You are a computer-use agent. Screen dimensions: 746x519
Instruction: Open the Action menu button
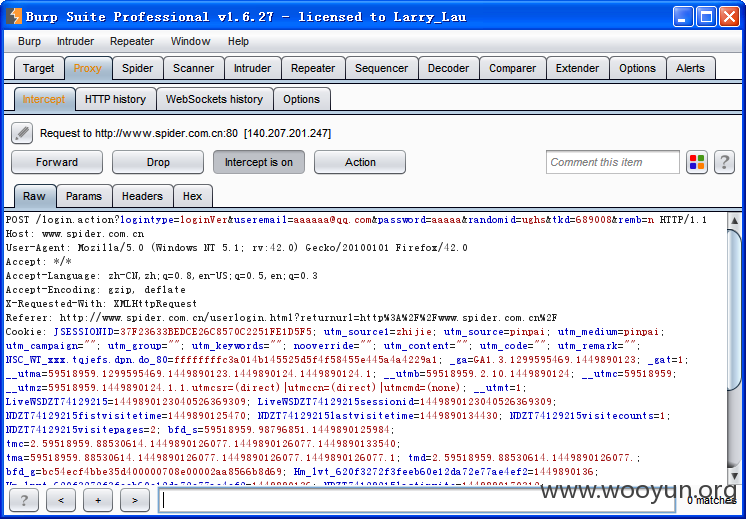[x=360, y=162]
